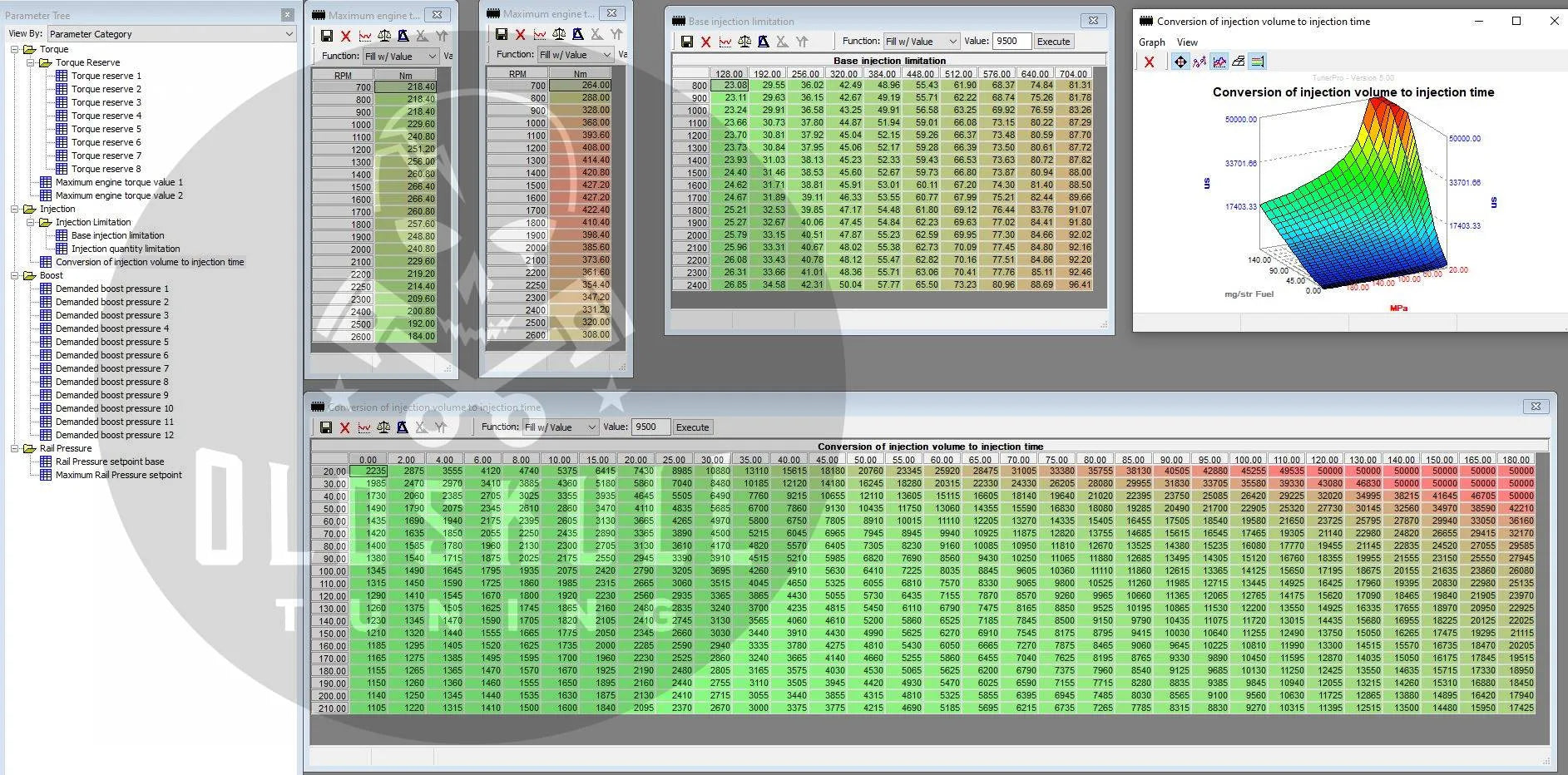Select cell 2235 in Conversion table
This screenshot has height=775, width=1568.
pos(368,471)
